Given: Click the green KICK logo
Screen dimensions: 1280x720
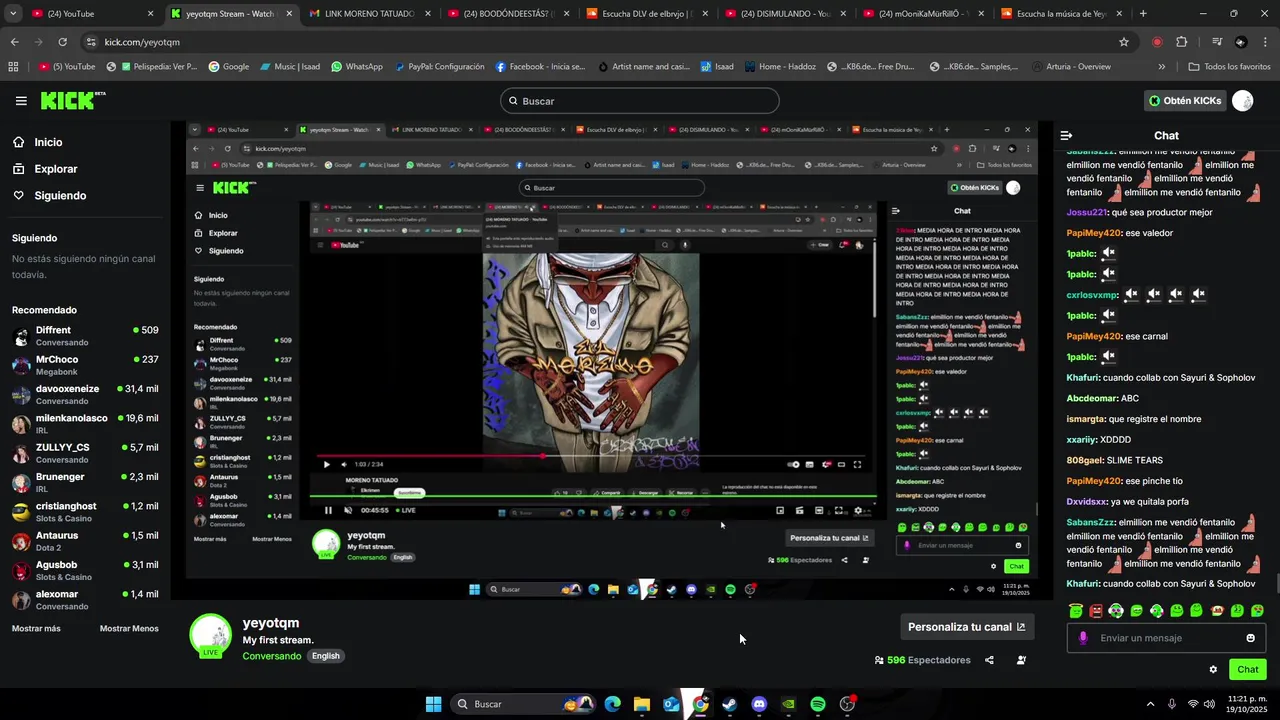Looking at the screenshot, I should [x=73, y=100].
